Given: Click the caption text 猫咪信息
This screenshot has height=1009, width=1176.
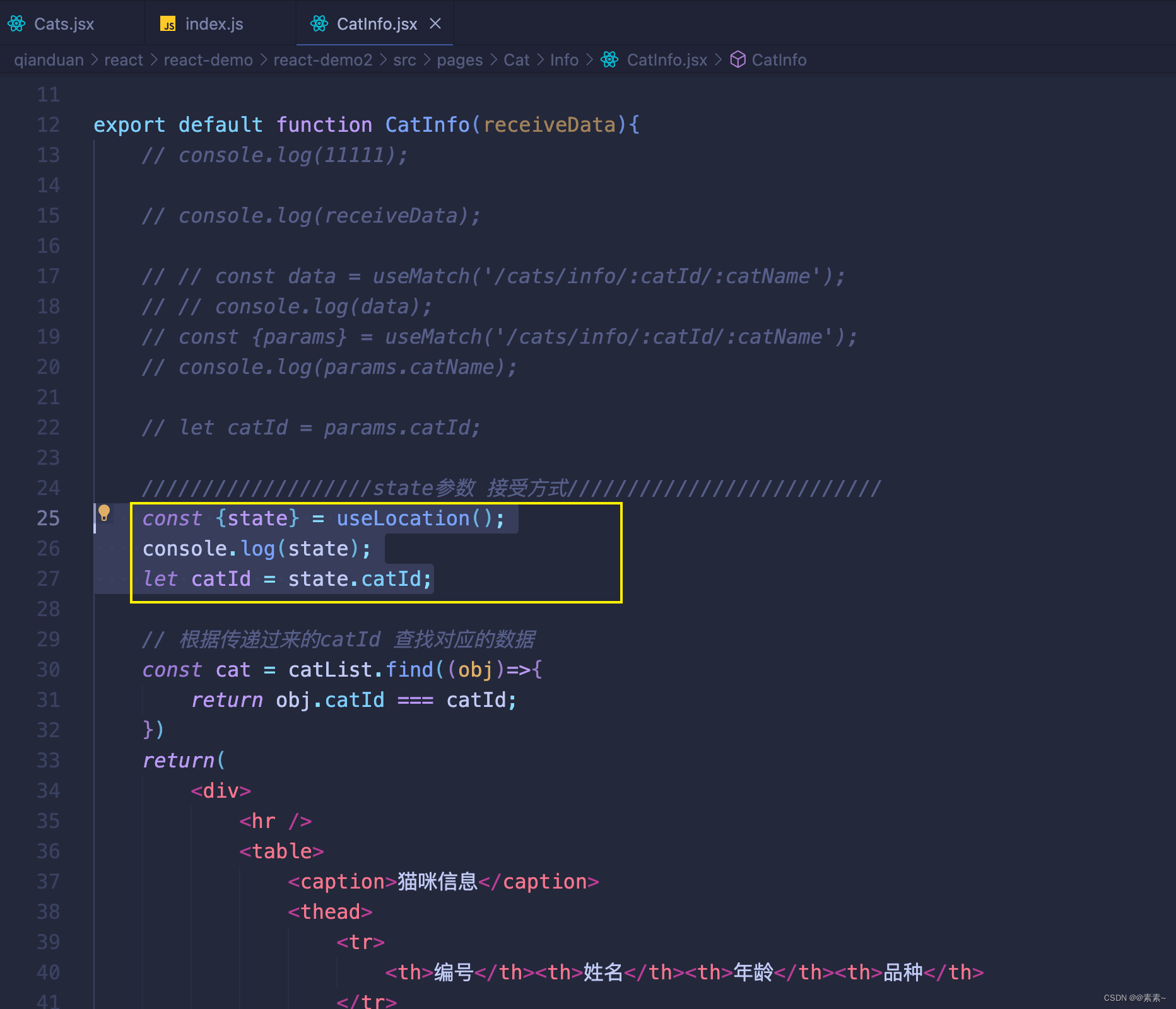Looking at the screenshot, I should click(x=437, y=882).
